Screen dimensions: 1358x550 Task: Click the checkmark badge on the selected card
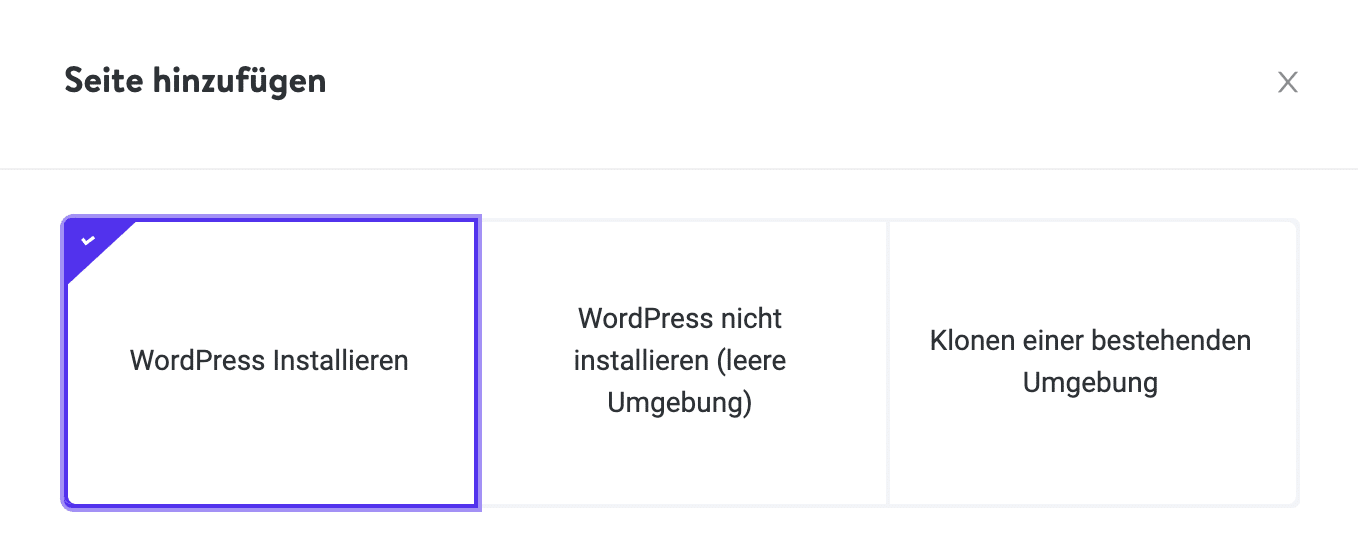tap(88, 241)
